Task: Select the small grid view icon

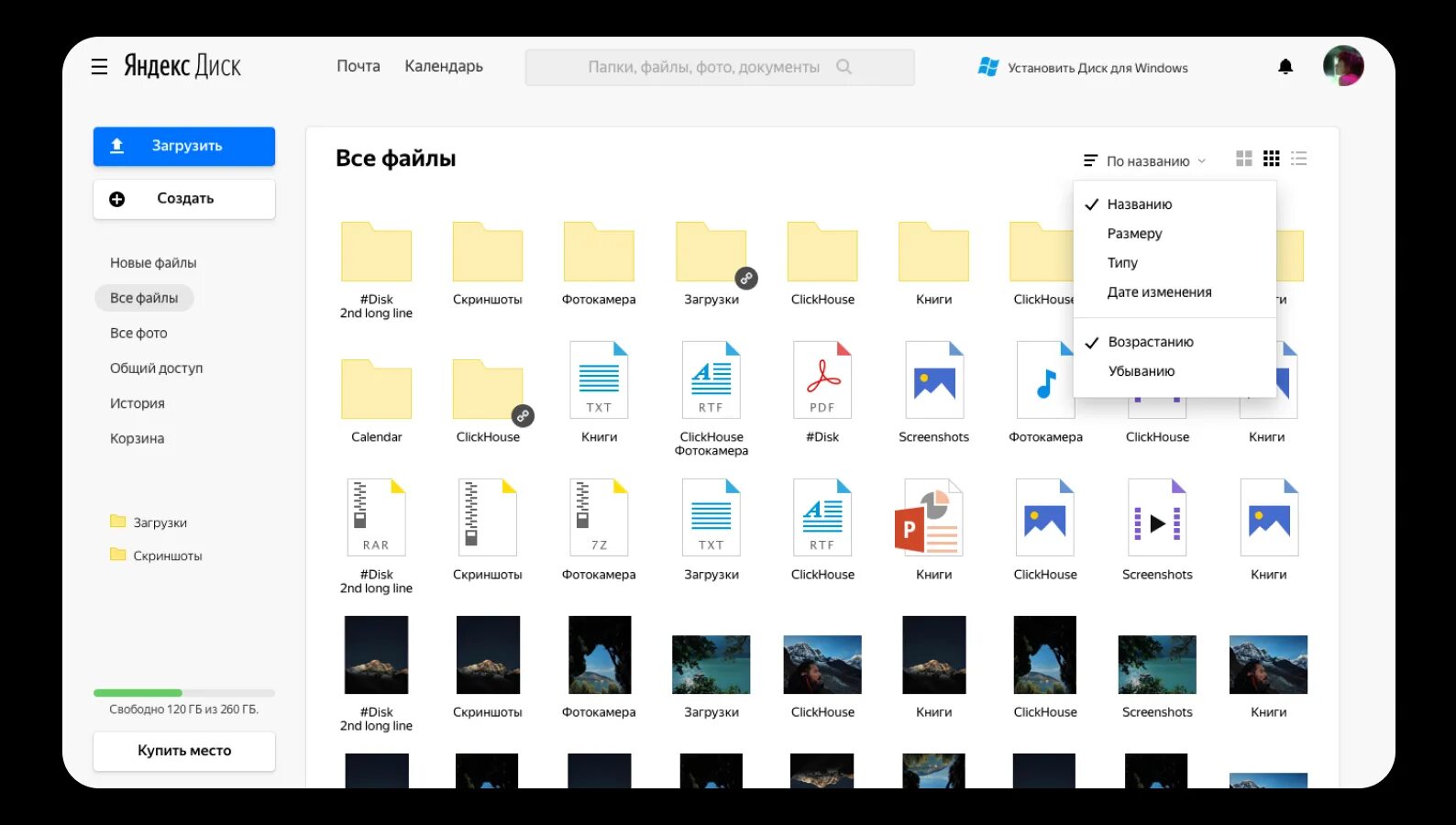Action: coord(1271,159)
